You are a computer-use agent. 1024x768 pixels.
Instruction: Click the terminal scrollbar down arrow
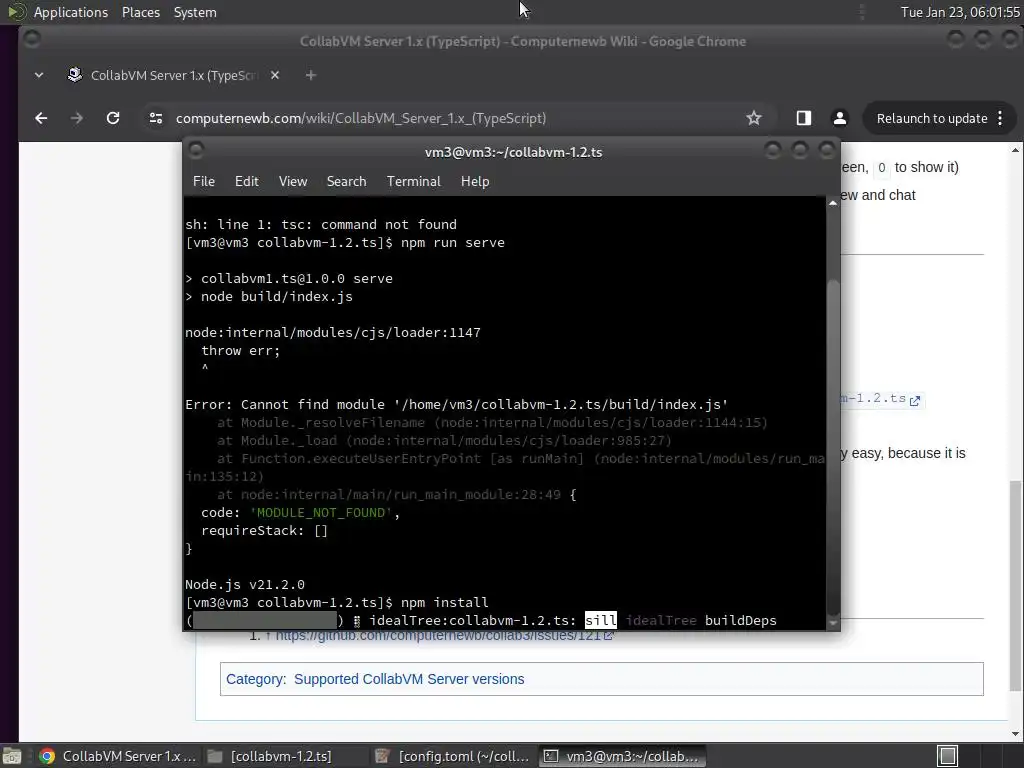[833, 624]
